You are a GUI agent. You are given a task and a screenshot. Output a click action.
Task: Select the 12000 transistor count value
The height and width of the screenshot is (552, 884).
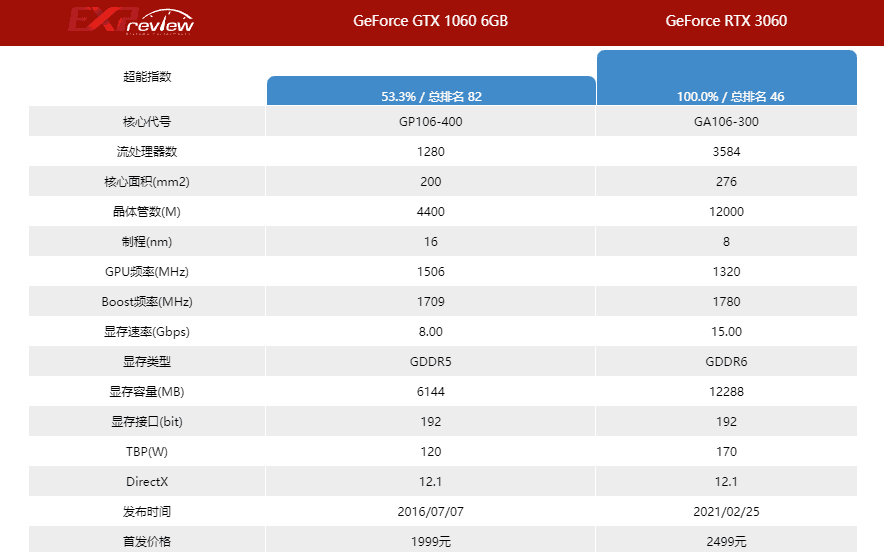pyautogui.click(x=726, y=211)
